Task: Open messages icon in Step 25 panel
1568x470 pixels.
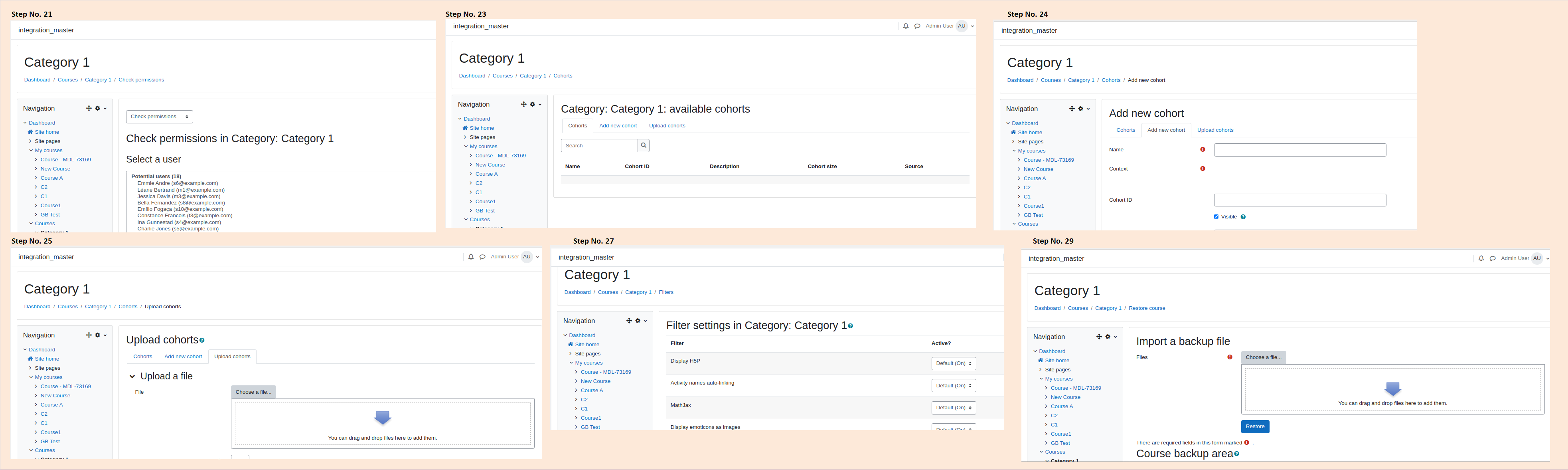Action: pyautogui.click(x=483, y=257)
